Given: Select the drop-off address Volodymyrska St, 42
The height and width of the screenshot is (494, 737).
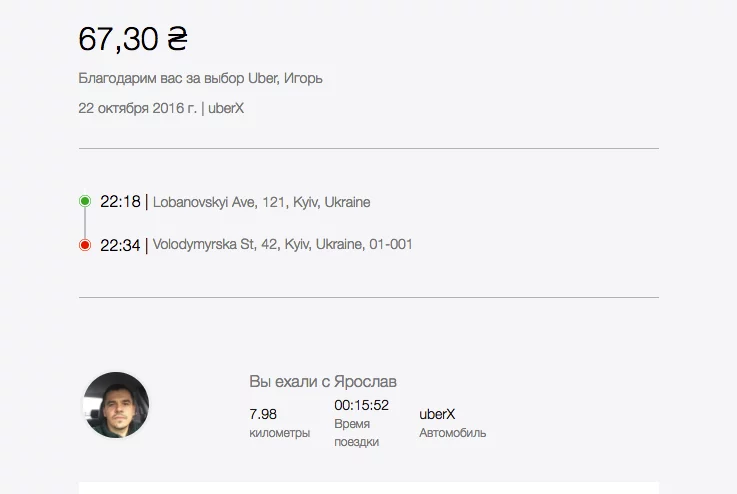Looking at the screenshot, I should coord(282,244).
